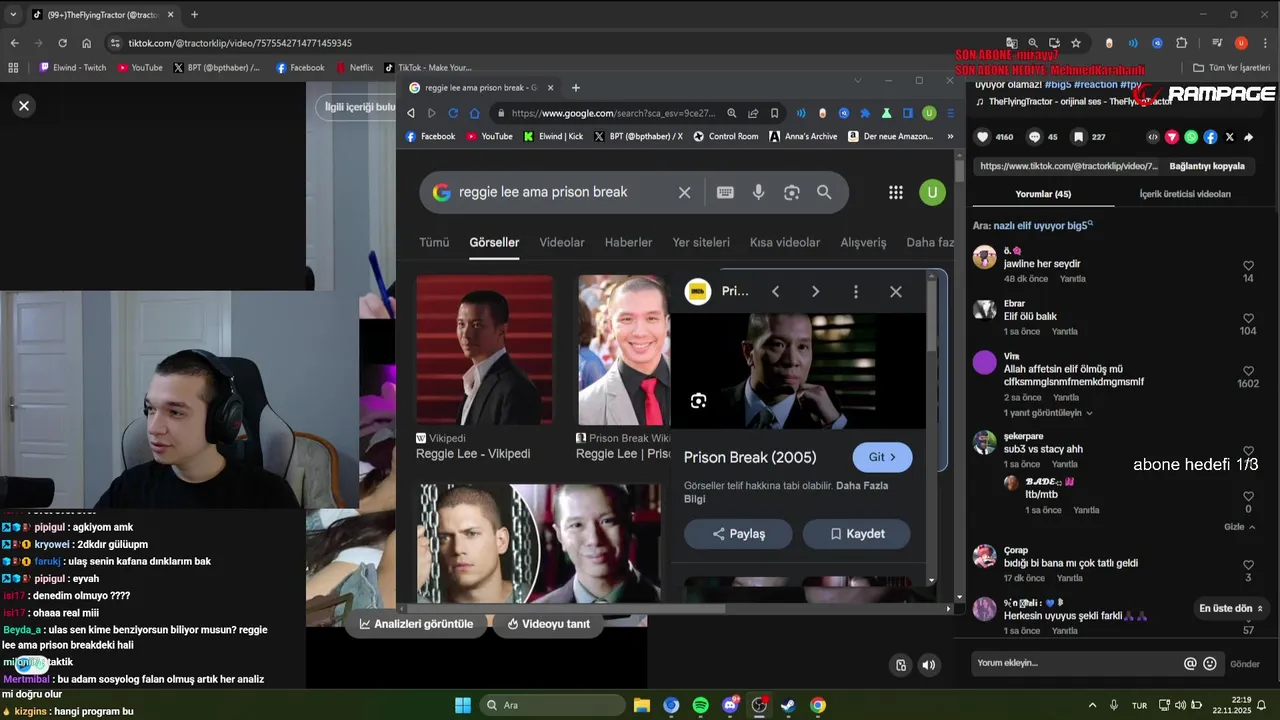
Task: Open Google on-screen keyboard icon
Action: point(725,192)
